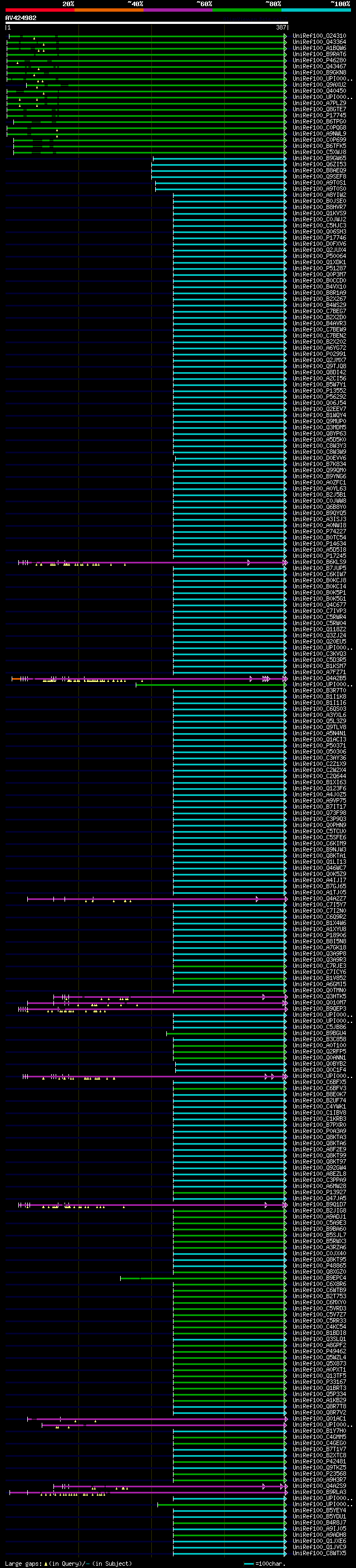This screenshot has height=1568, width=356.
Task: Select the query name AV424982
Action: (x=21, y=18)
